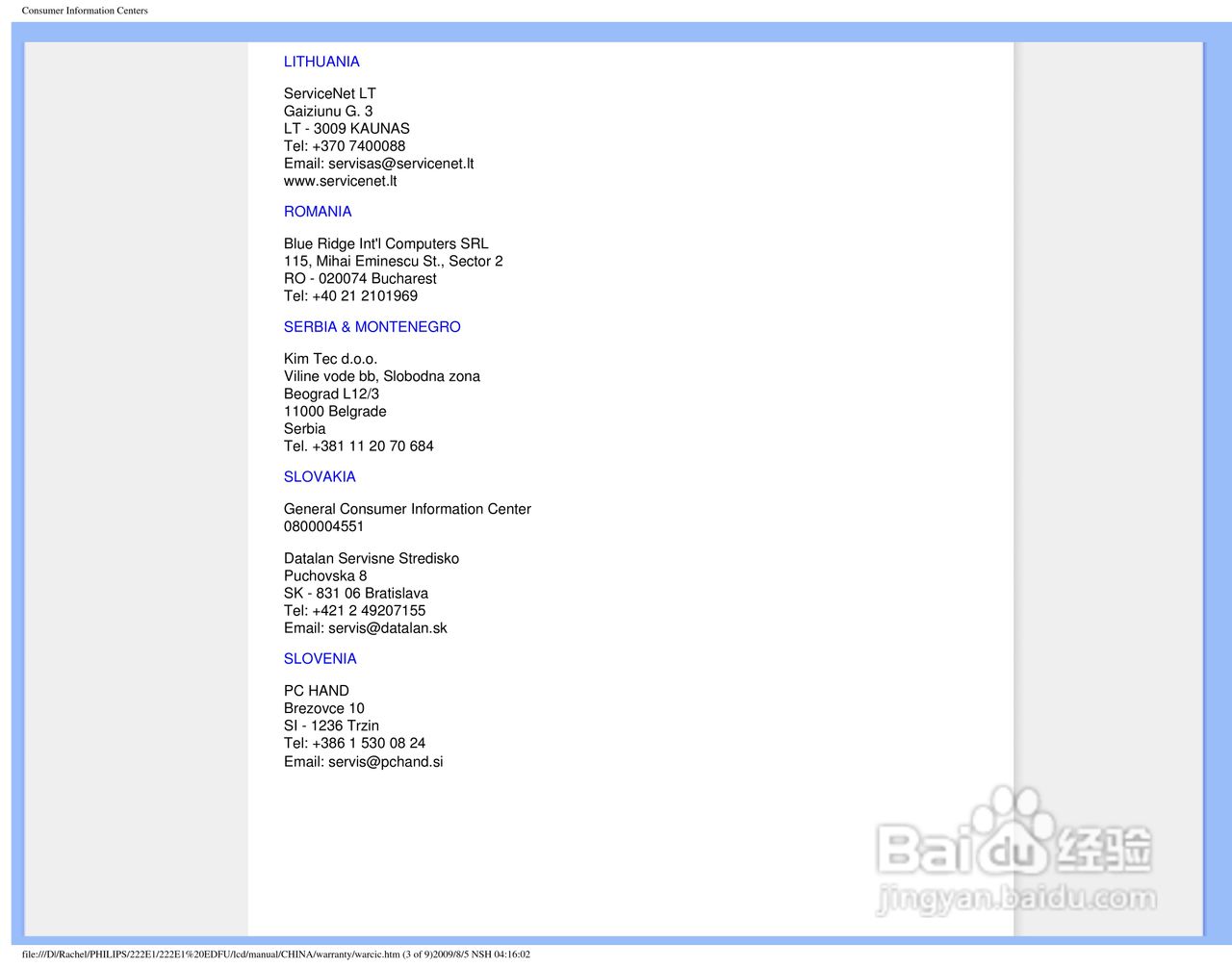
Task: Click the www.servicenet.lt website text
Action: [x=340, y=181]
